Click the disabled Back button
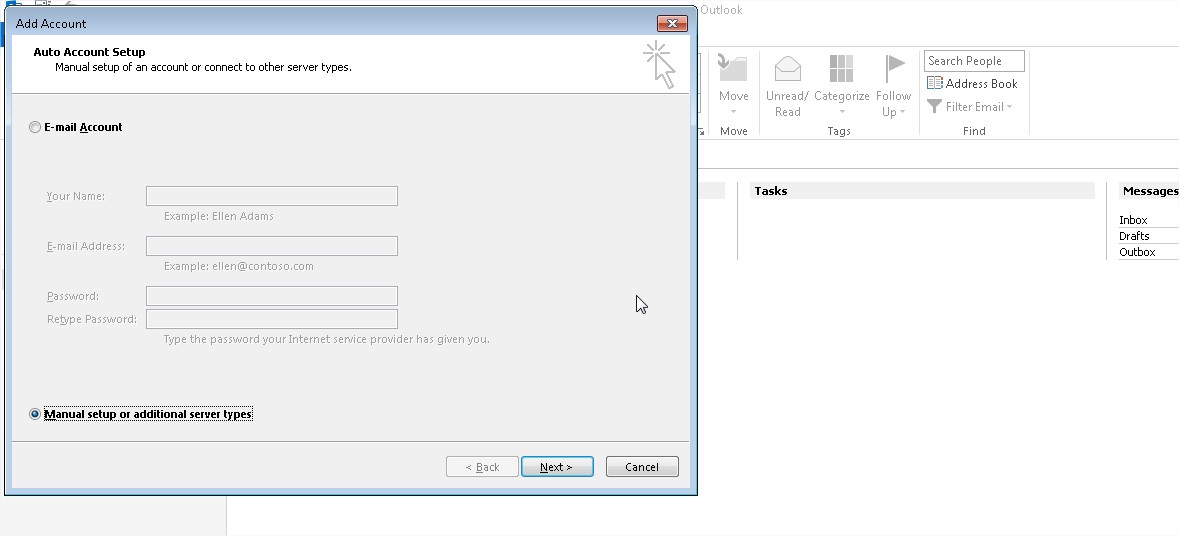The width and height of the screenshot is (1179, 536). (x=482, y=467)
